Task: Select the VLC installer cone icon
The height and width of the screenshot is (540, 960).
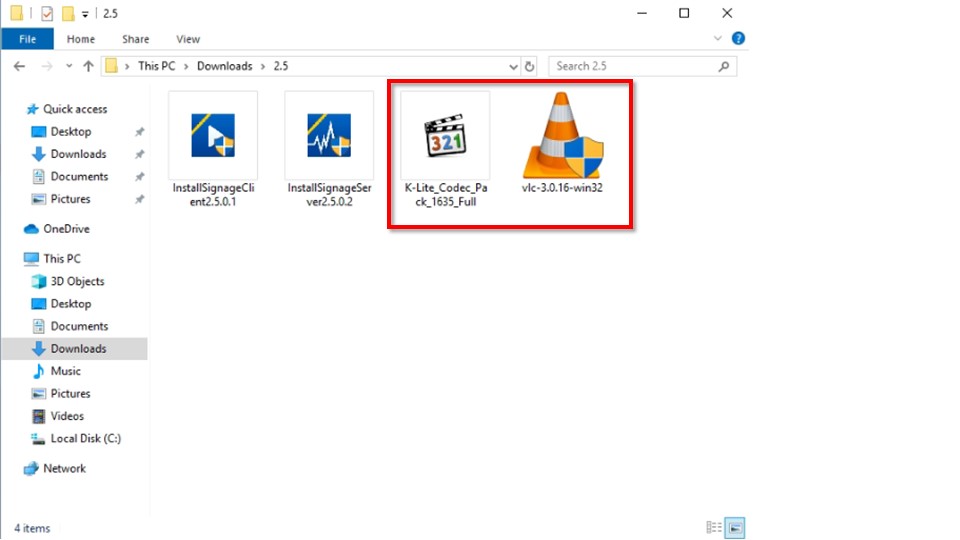Action: click(561, 138)
